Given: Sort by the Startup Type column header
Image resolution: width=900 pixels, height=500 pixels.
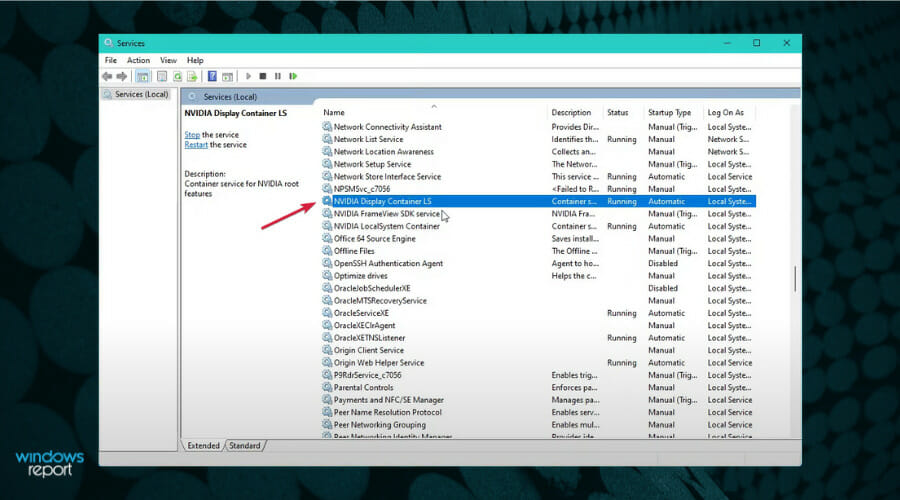Looking at the screenshot, I should (669, 113).
